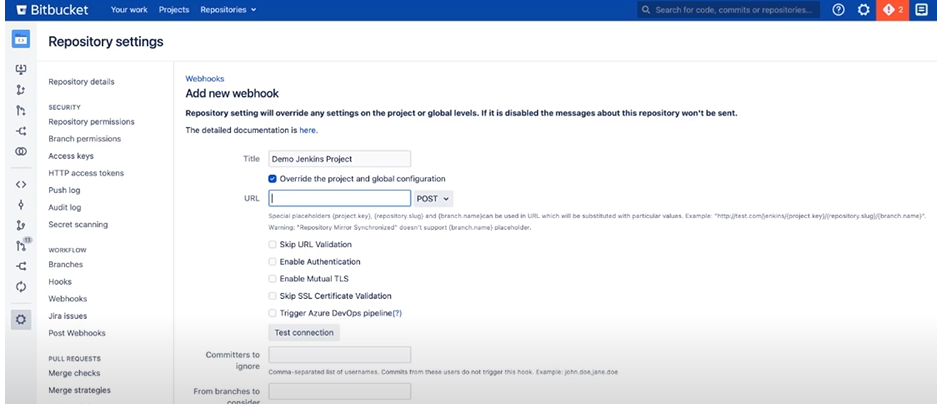
Task: Select Repository details in settings menu
Action: tap(81, 82)
